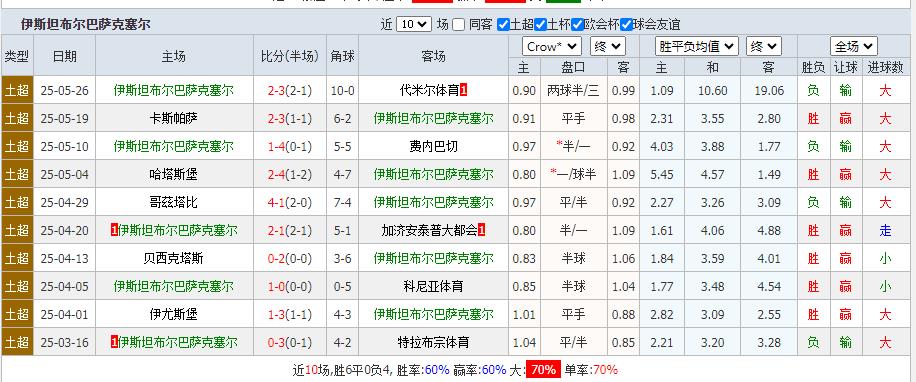The height and width of the screenshot is (382, 916).
Task: Open the 终 dropdown next to 胜平负均值
Action: pyautogui.click(x=764, y=46)
